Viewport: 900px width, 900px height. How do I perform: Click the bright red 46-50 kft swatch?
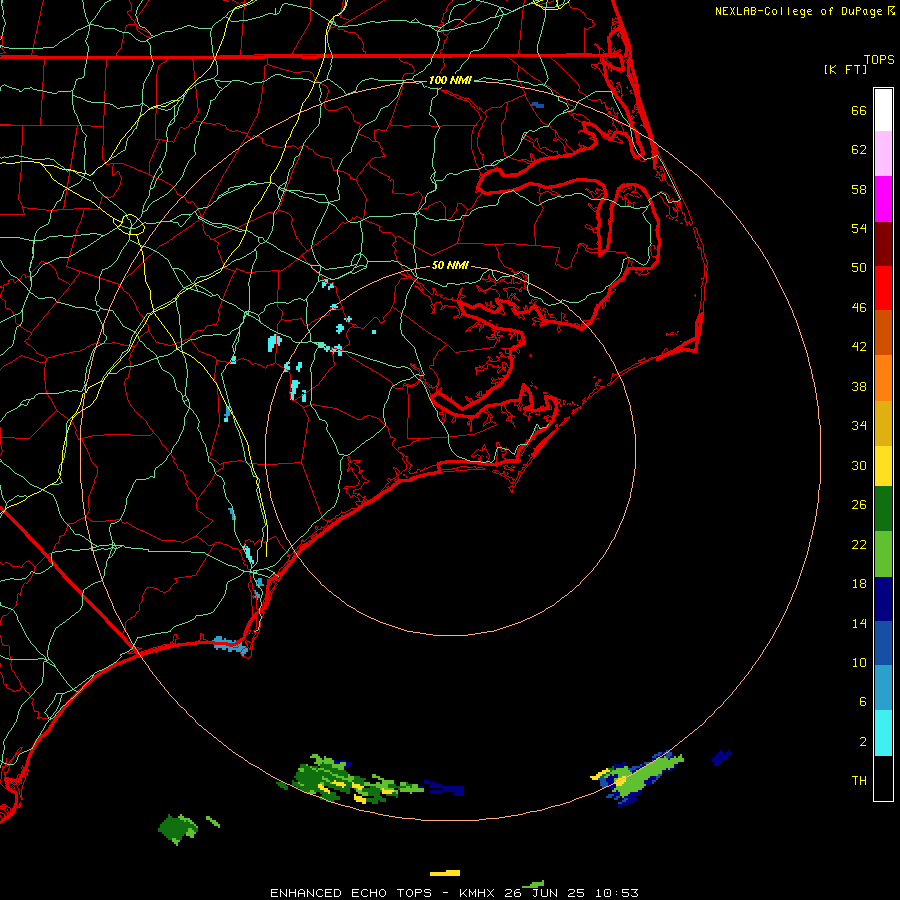tap(883, 288)
